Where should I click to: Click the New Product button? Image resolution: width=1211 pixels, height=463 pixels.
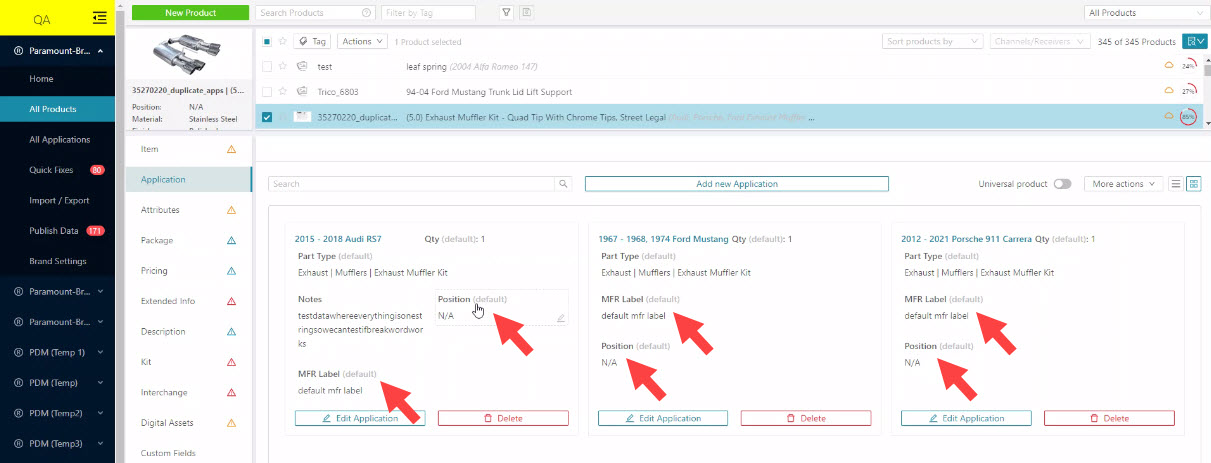188,13
